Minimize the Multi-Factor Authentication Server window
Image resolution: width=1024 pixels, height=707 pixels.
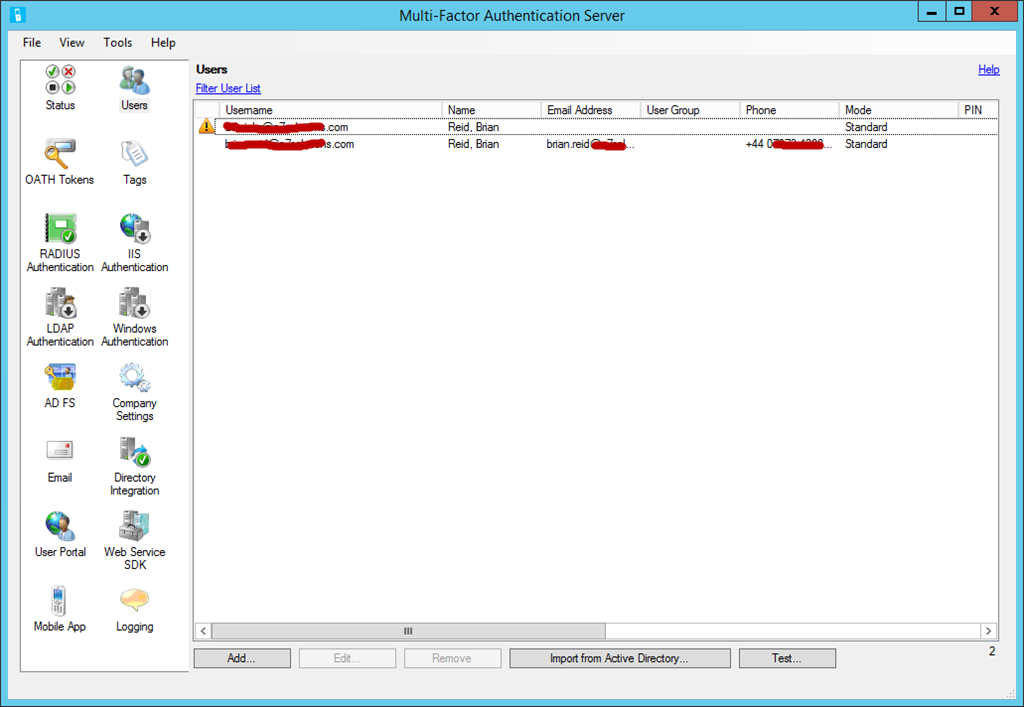coord(931,12)
